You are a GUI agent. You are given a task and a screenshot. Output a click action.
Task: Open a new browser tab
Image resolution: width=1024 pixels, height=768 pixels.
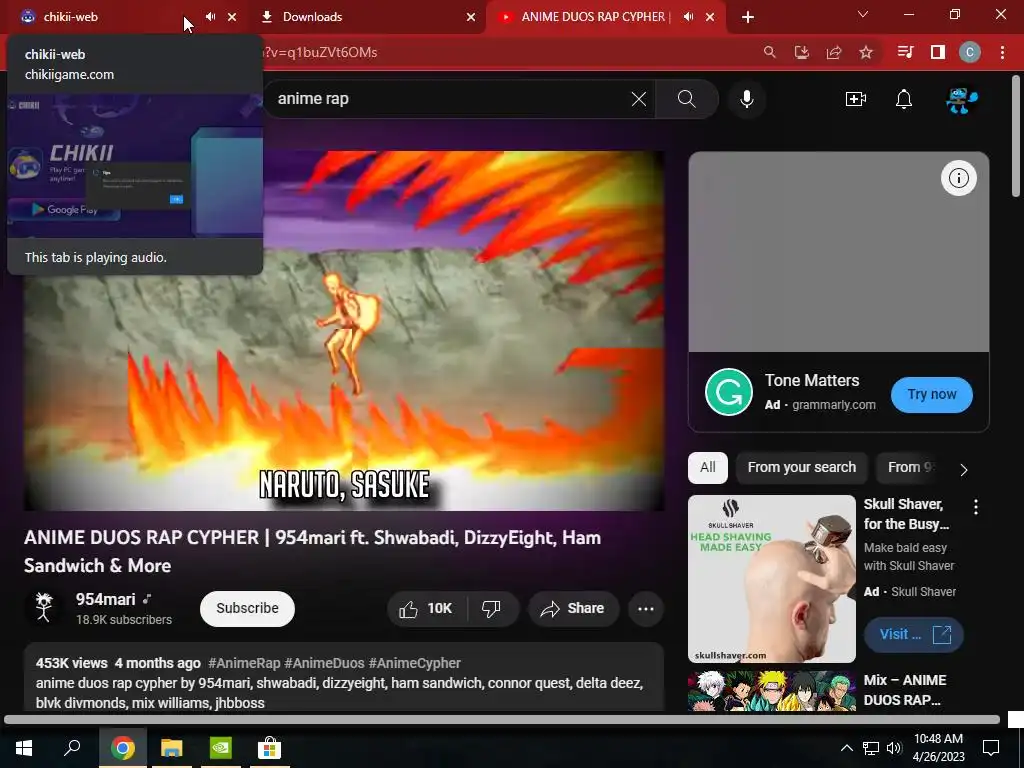(x=748, y=17)
